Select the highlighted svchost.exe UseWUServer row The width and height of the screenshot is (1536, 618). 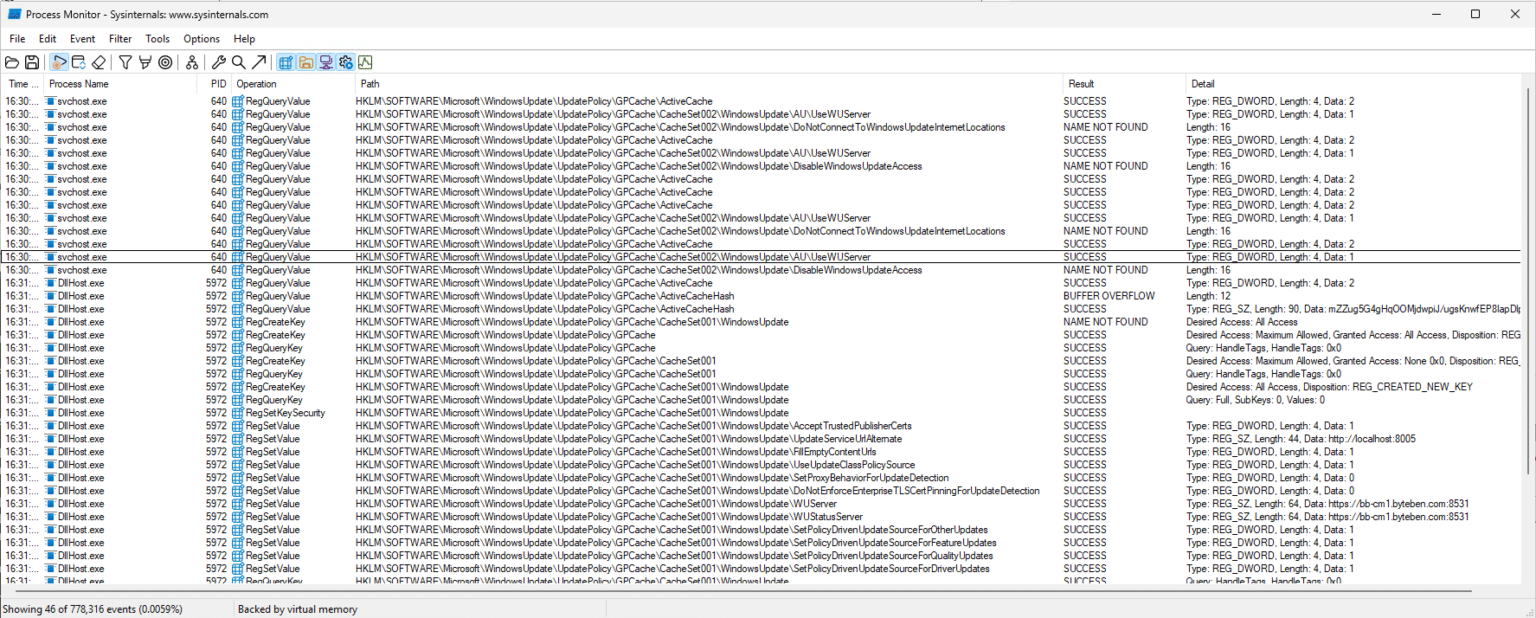pyautogui.click(x=400, y=257)
